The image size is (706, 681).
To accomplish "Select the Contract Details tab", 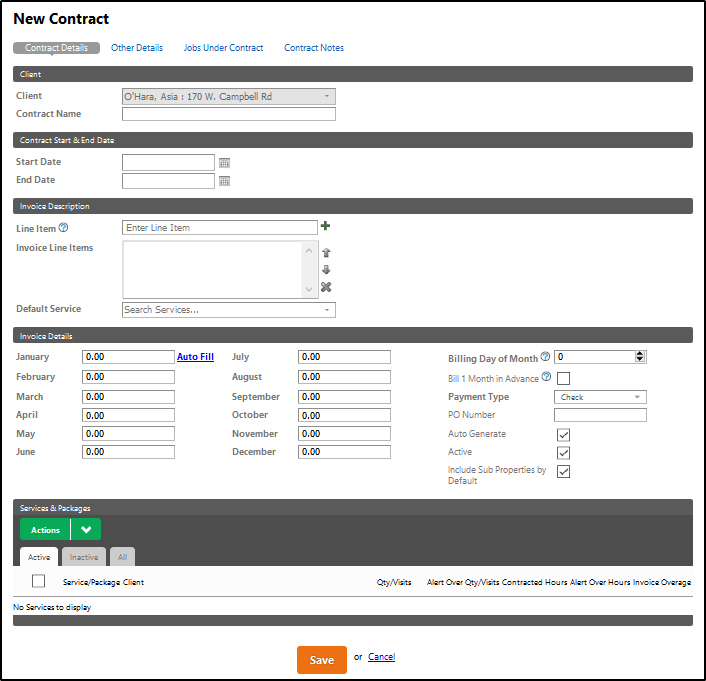I will (x=56, y=48).
